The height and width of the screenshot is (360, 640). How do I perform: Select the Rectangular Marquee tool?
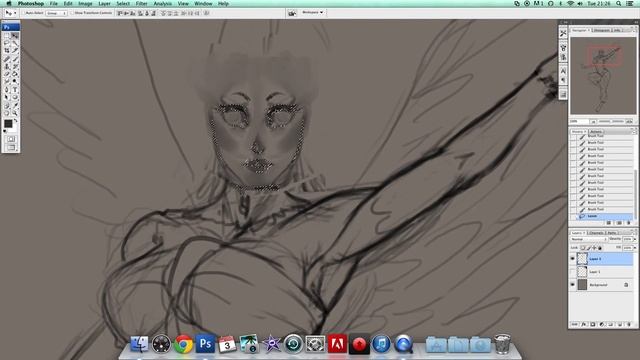coord(7,36)
